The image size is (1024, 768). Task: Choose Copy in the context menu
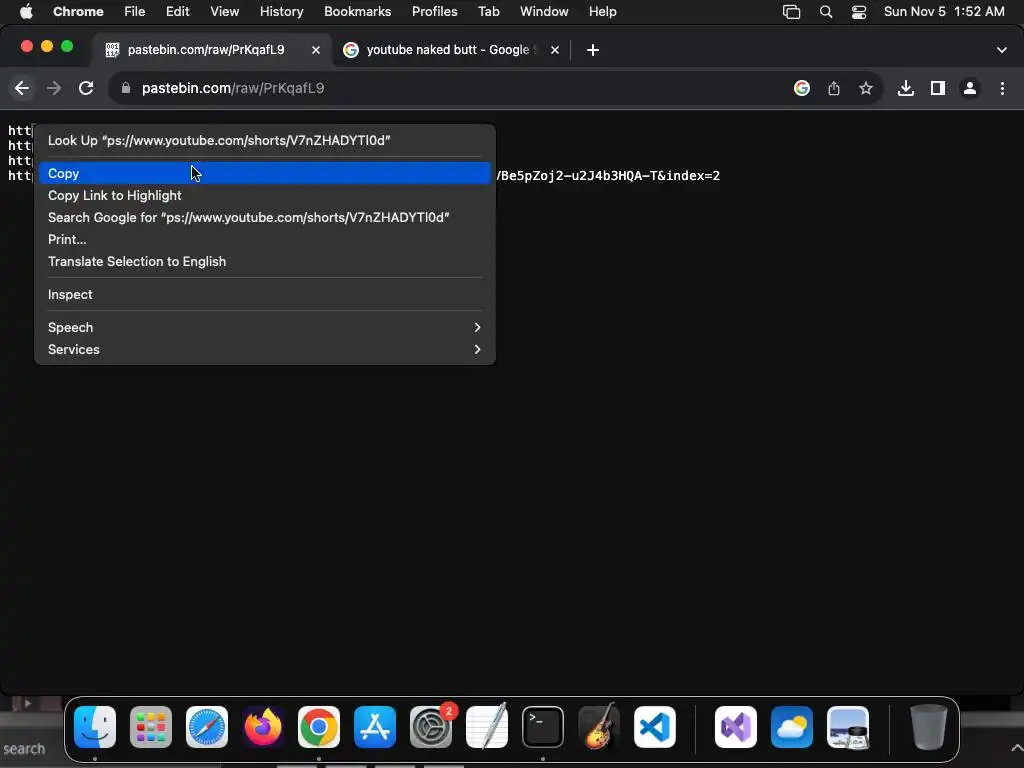[264, 174]
